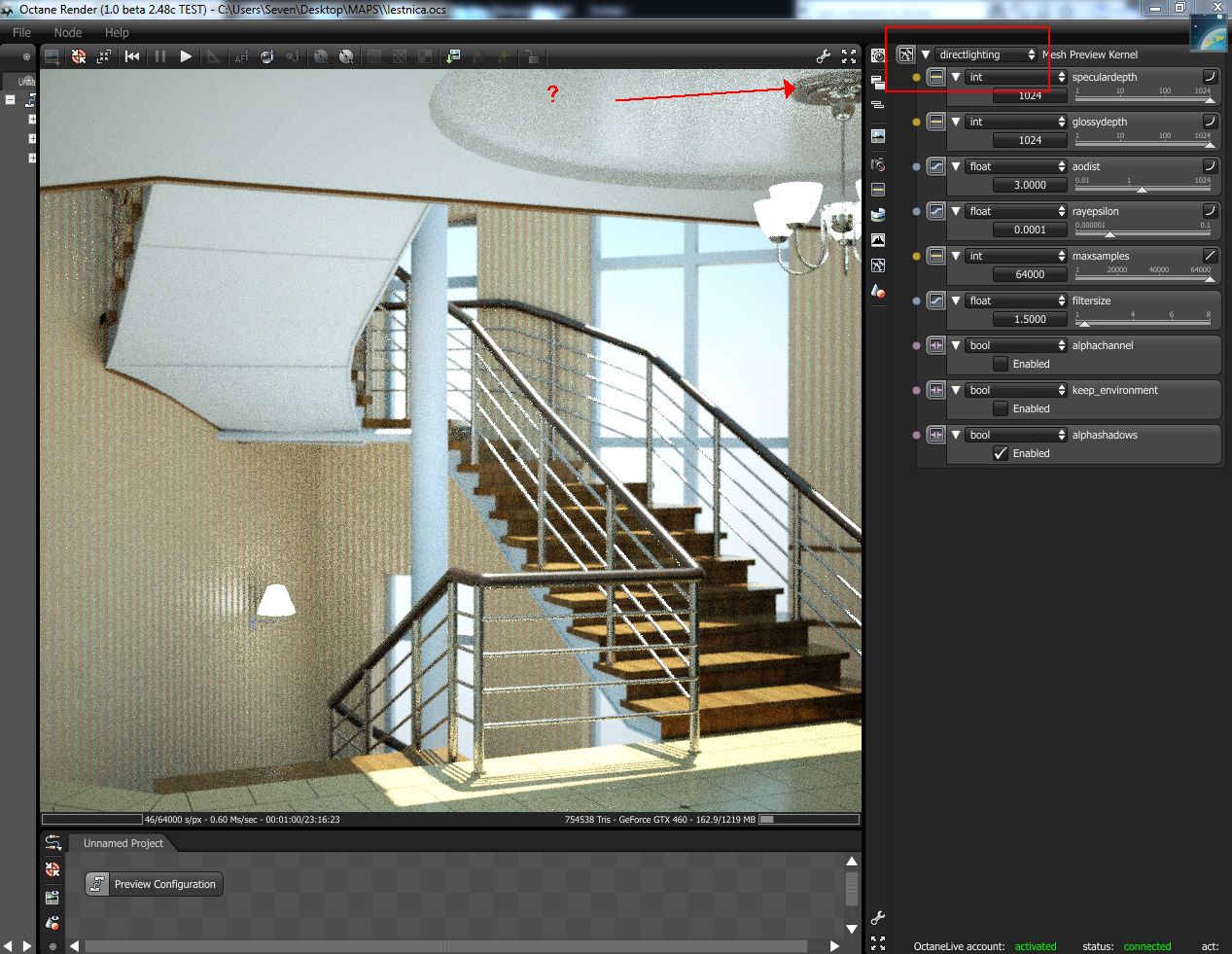Click node graph scroll down arrow

(x=852, y=929)
